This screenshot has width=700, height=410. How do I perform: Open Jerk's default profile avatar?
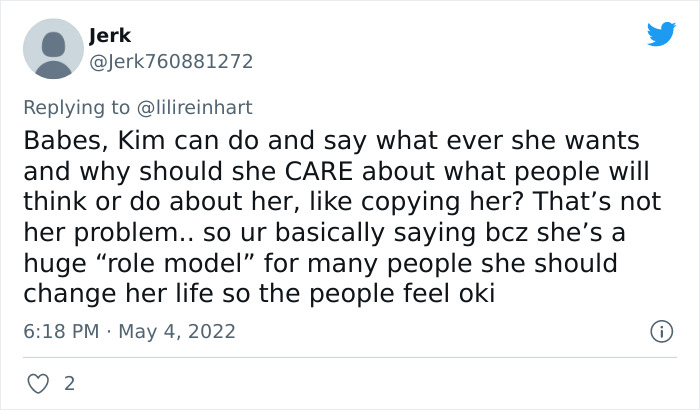click(52, 49)
